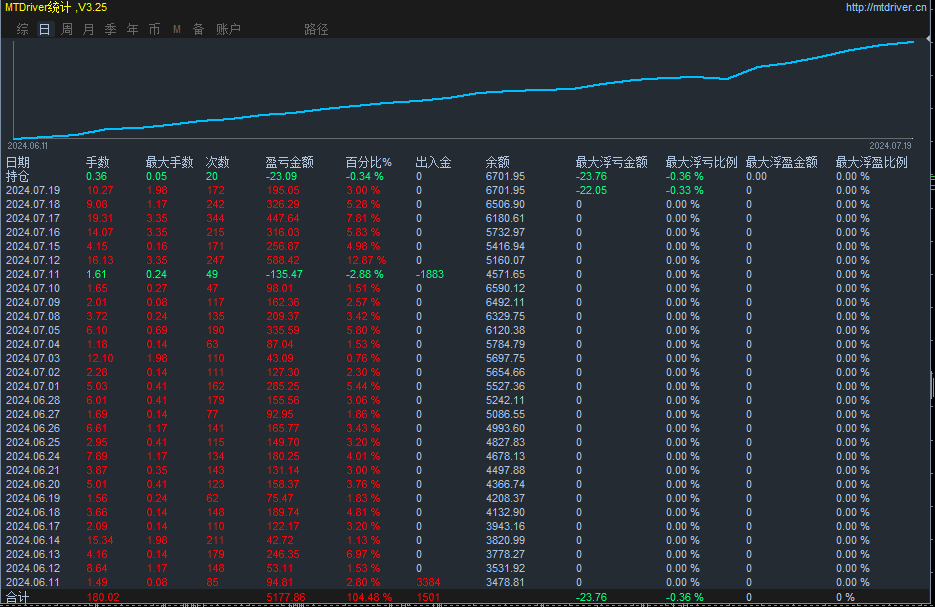Select the 2024.07.17 date row
The width and height of the screenshot is (935, 607).
pyautogui.click(x=465, y=218)
